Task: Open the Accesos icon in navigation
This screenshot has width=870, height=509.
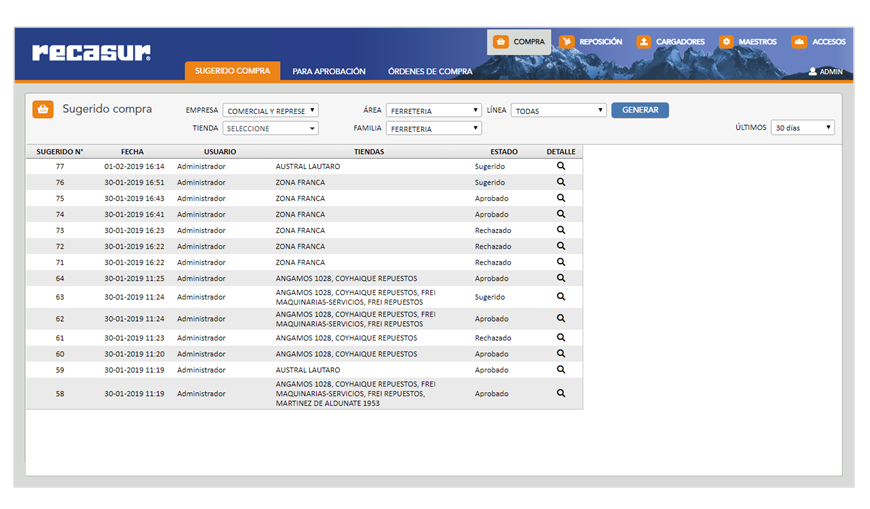Action: [799, 42]
